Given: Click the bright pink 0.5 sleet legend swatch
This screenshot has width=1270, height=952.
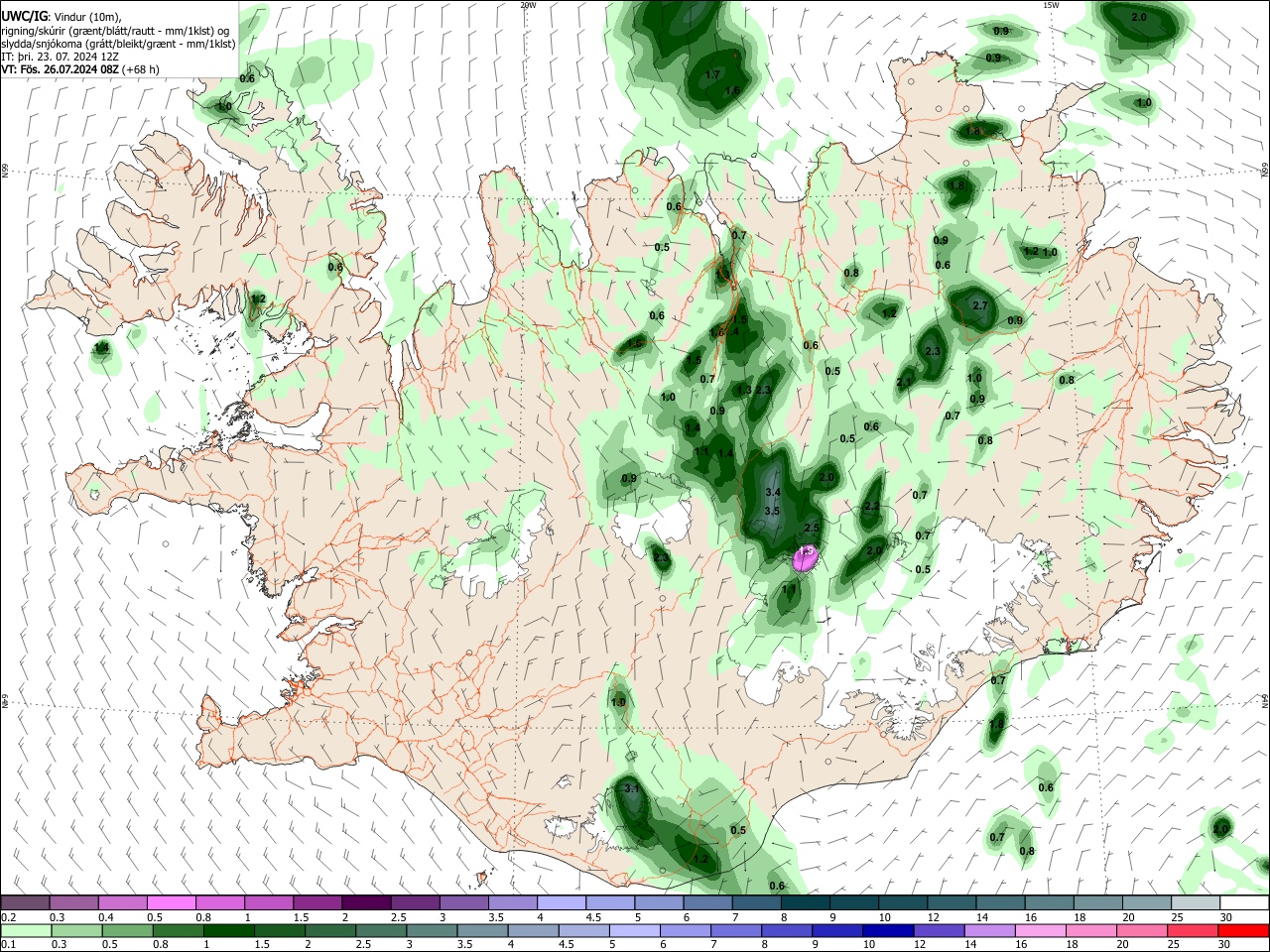Looking at the screenshot, I should tap(171, 903).
